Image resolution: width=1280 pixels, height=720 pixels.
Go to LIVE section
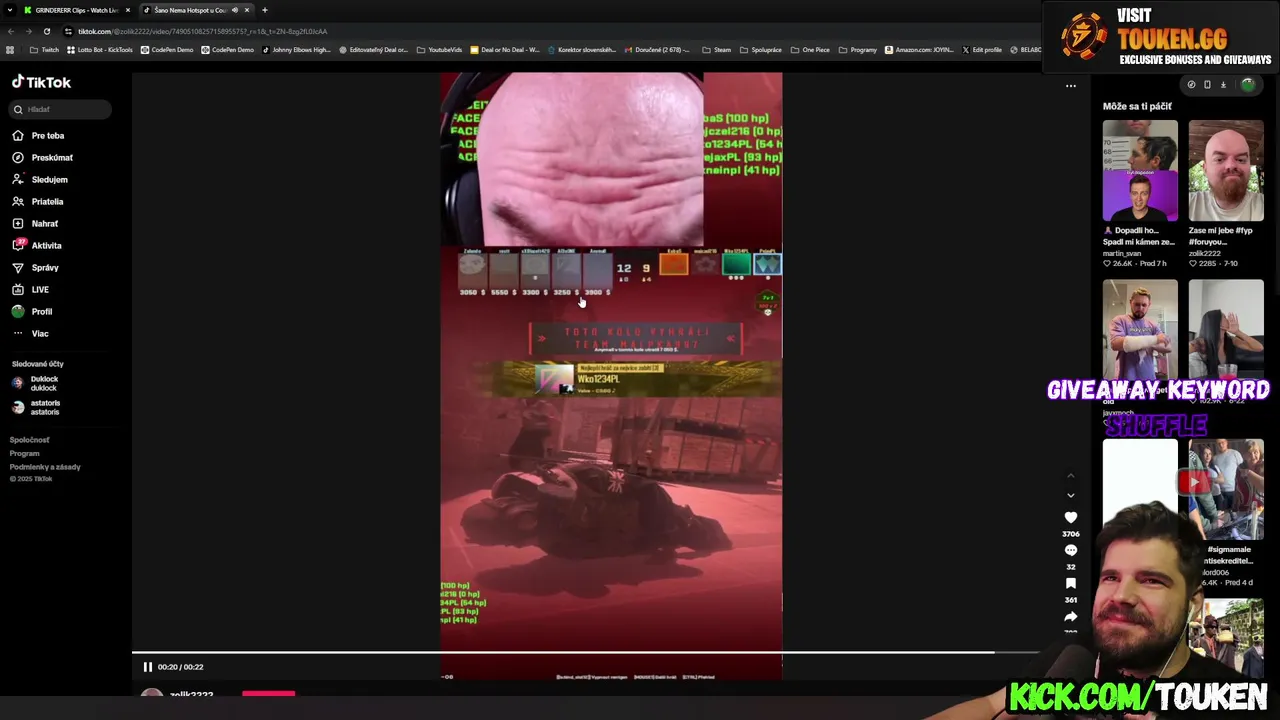pyautogui.click(x=31, y=289)
